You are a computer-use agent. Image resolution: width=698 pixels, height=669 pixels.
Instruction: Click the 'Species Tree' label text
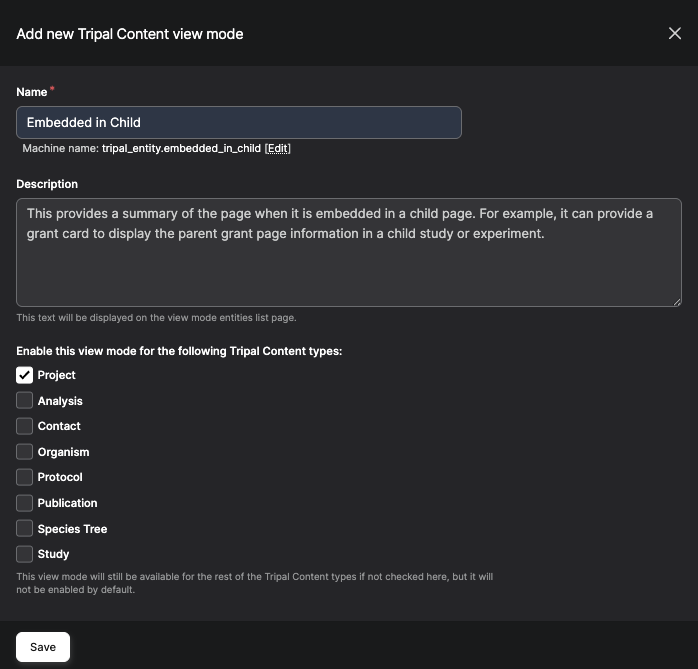pyautogui.click(x=72, y=529)
